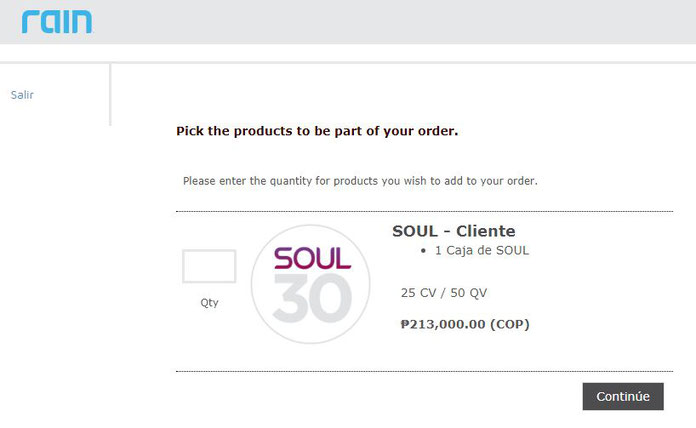Click the 'Pick the products' heading
Image resolution: width=696 pixels, height=428 pixels.
[x=317, y=131]
